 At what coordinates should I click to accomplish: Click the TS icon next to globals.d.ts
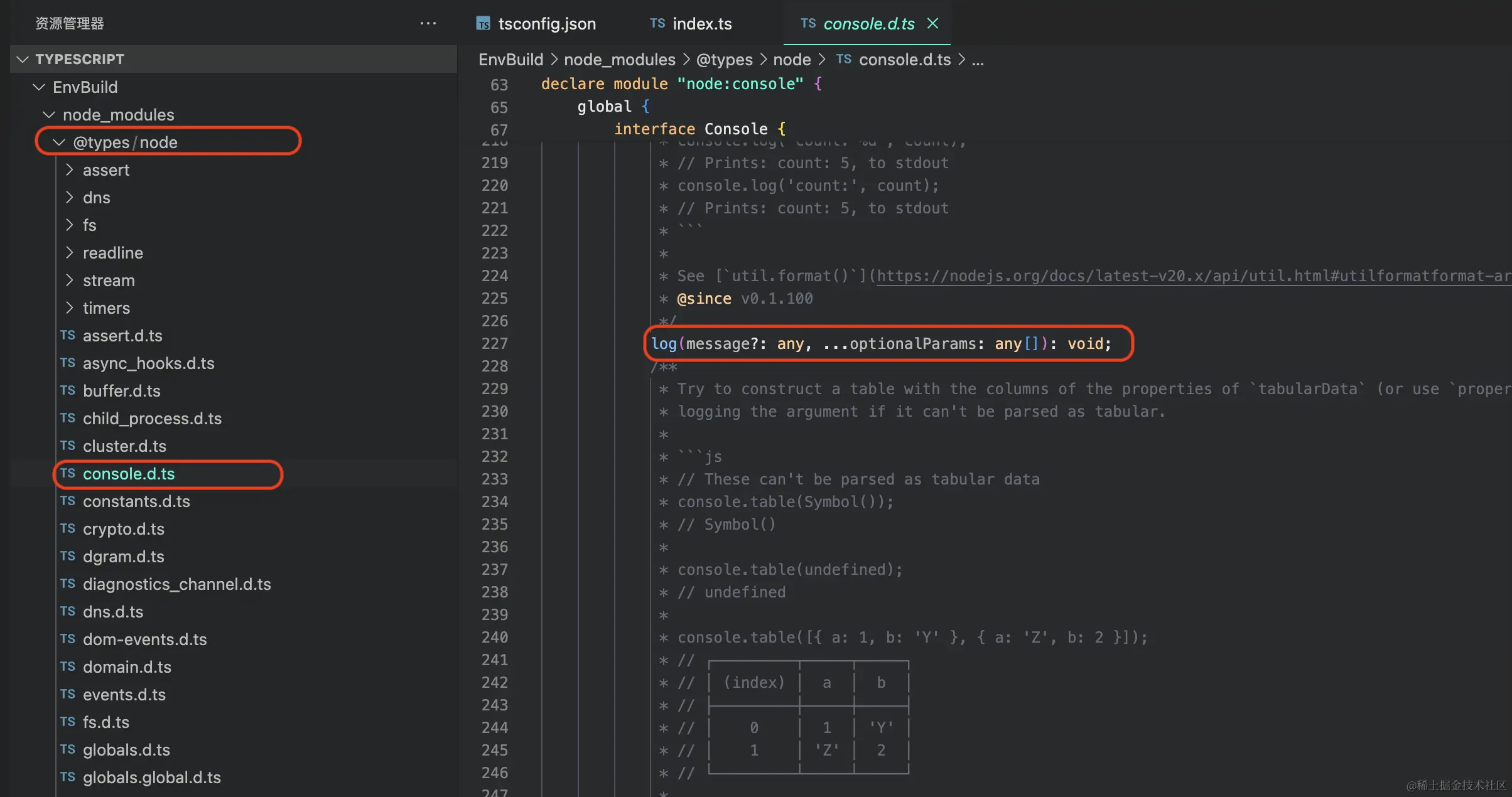point(68,749)
